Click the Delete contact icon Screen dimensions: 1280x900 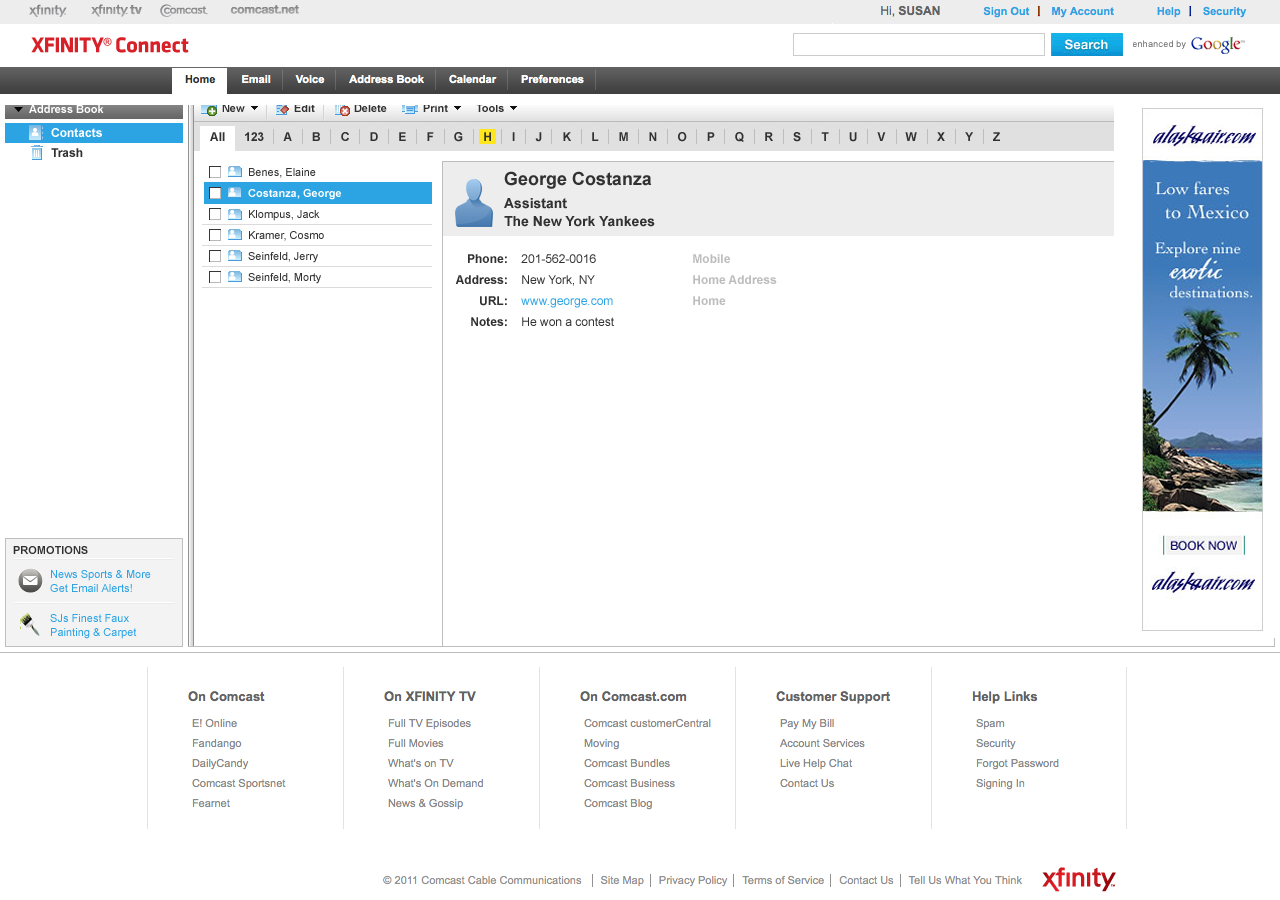(x=343, y=109)
